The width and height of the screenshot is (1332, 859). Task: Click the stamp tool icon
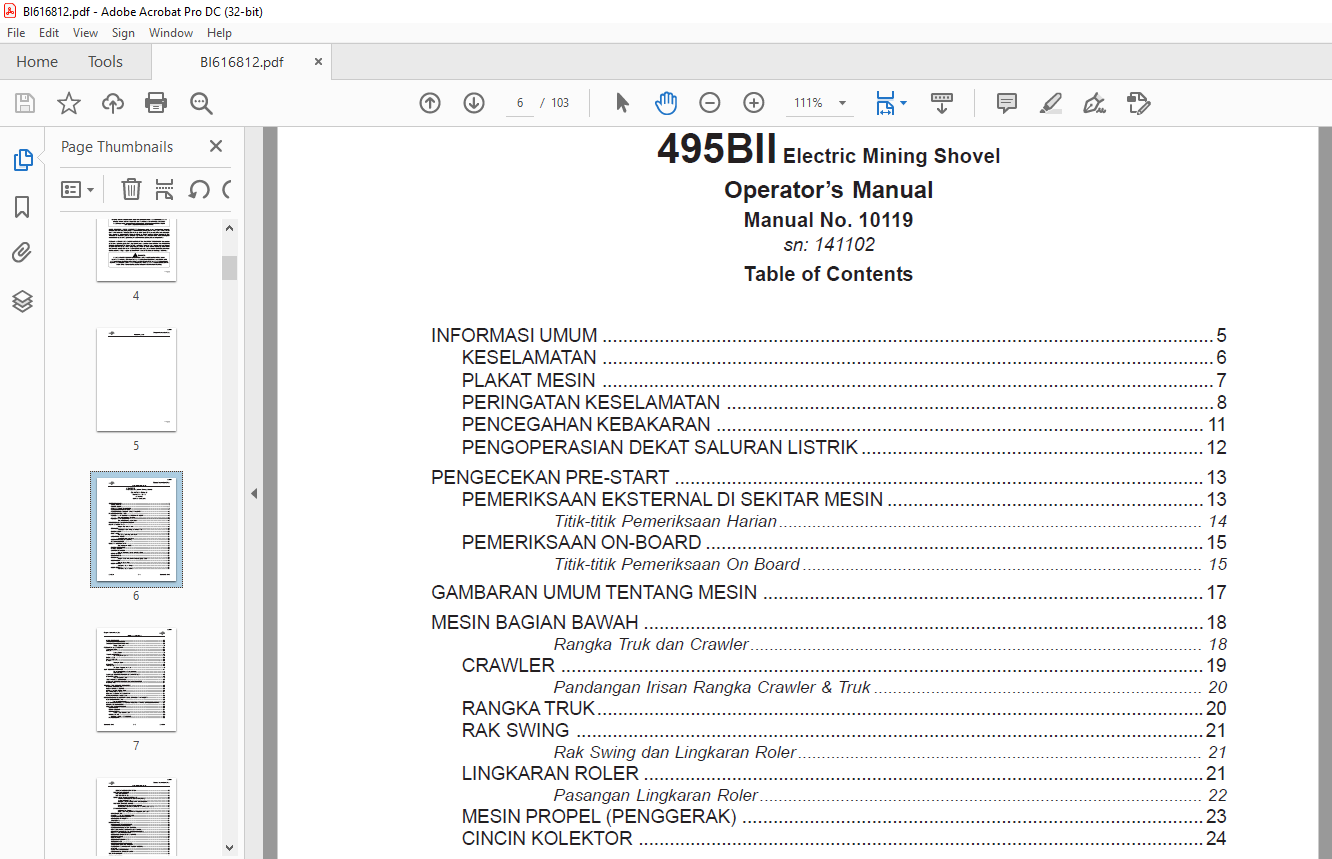(1138, 103)
